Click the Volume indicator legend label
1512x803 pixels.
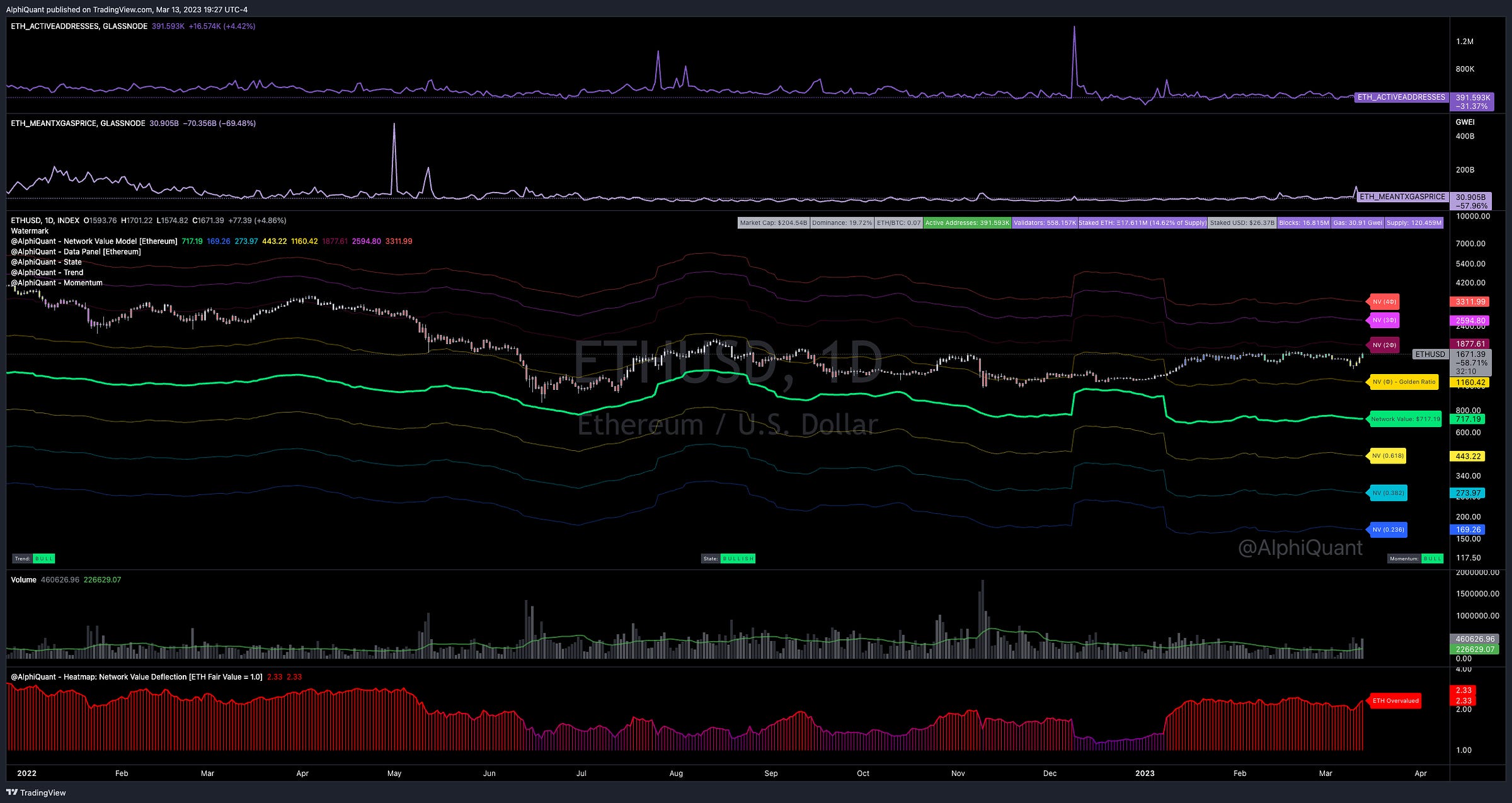(23, 580)
